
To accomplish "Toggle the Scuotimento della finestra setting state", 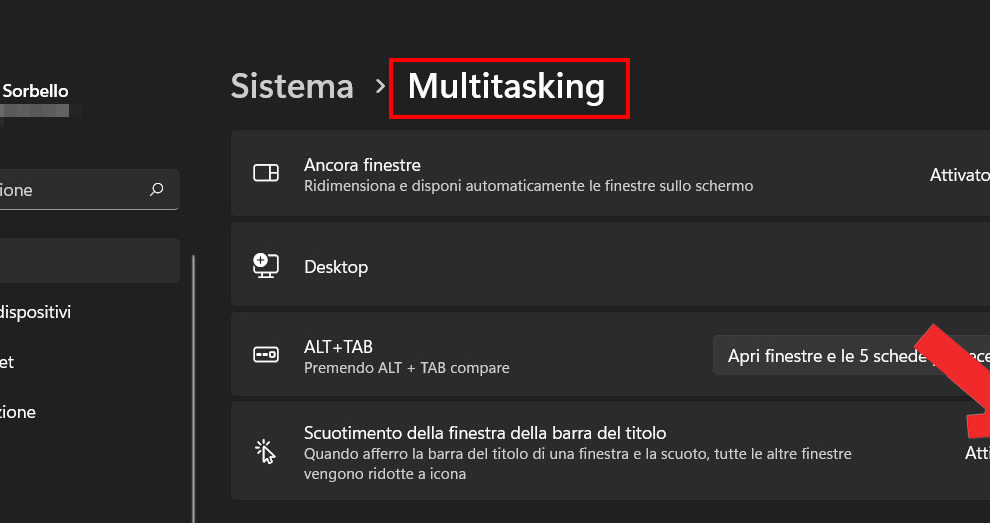I will click(x=976, y=452).
